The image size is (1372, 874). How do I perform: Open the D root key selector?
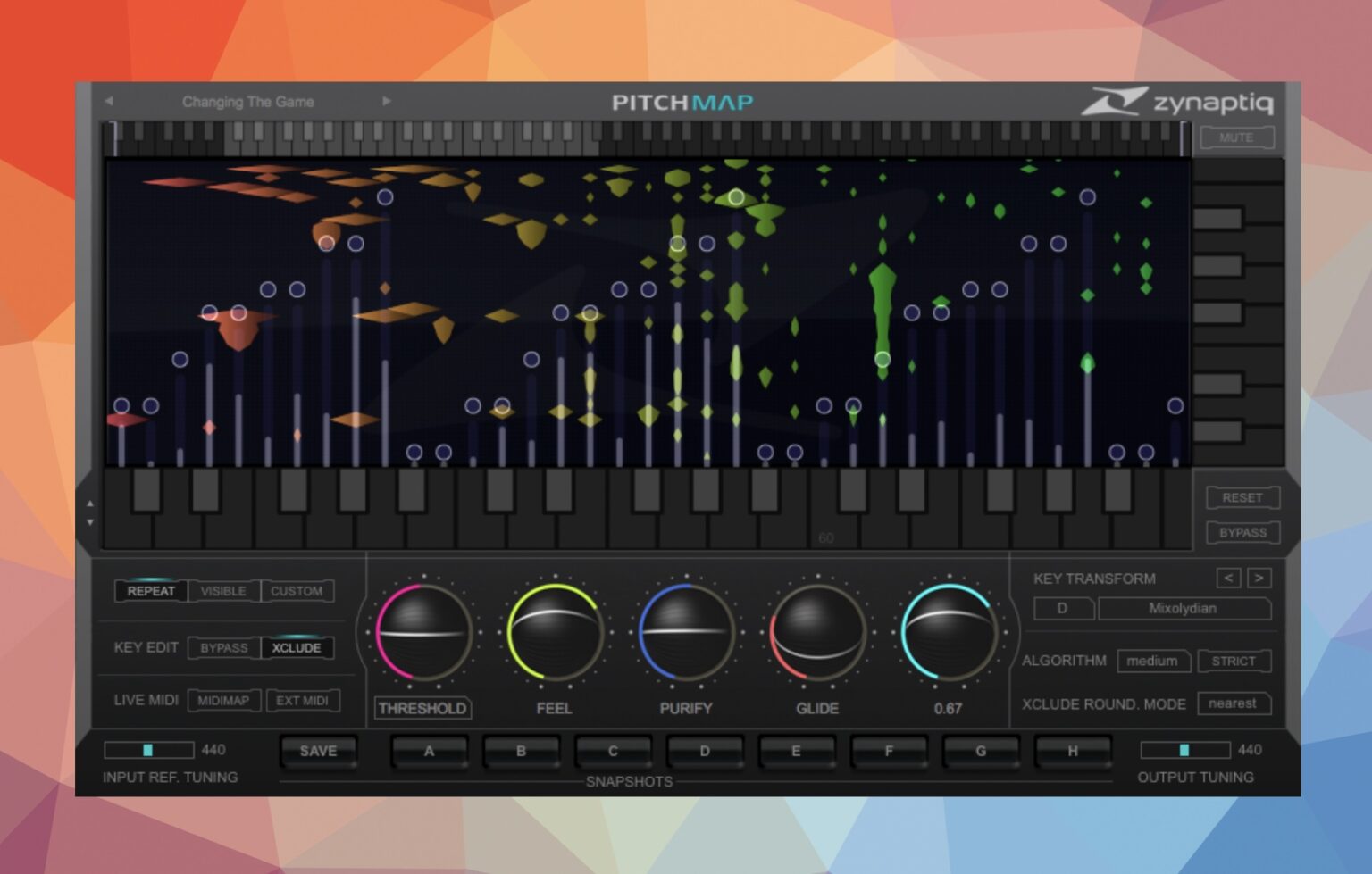[1063, 609]
